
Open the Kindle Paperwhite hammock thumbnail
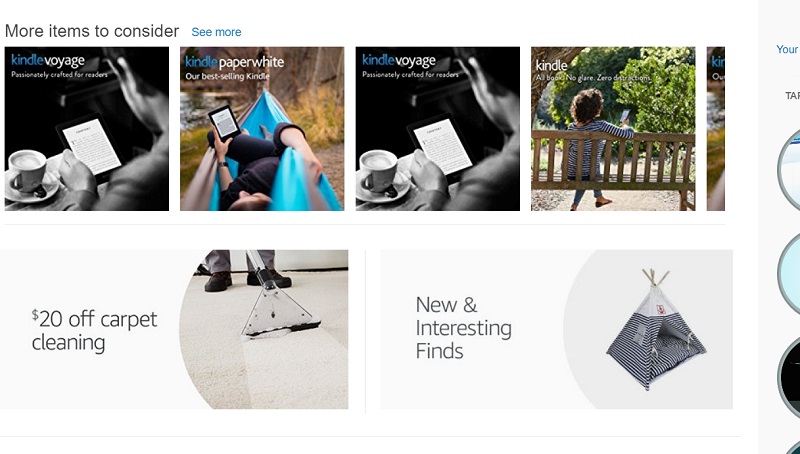pos(262,129)
